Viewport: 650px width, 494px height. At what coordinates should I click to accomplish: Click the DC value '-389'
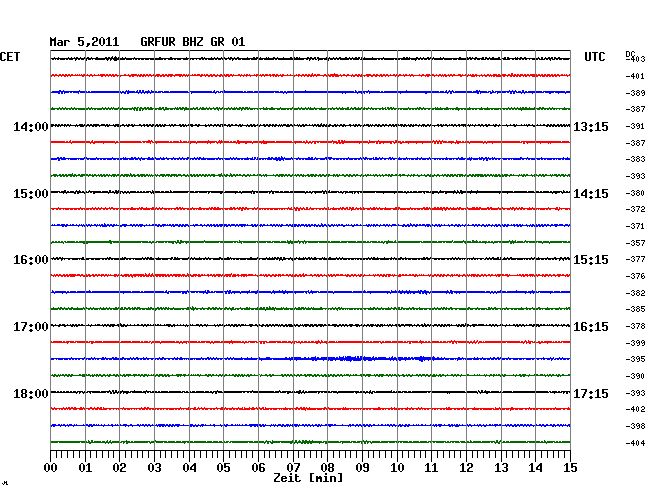[x=635, y=93]
